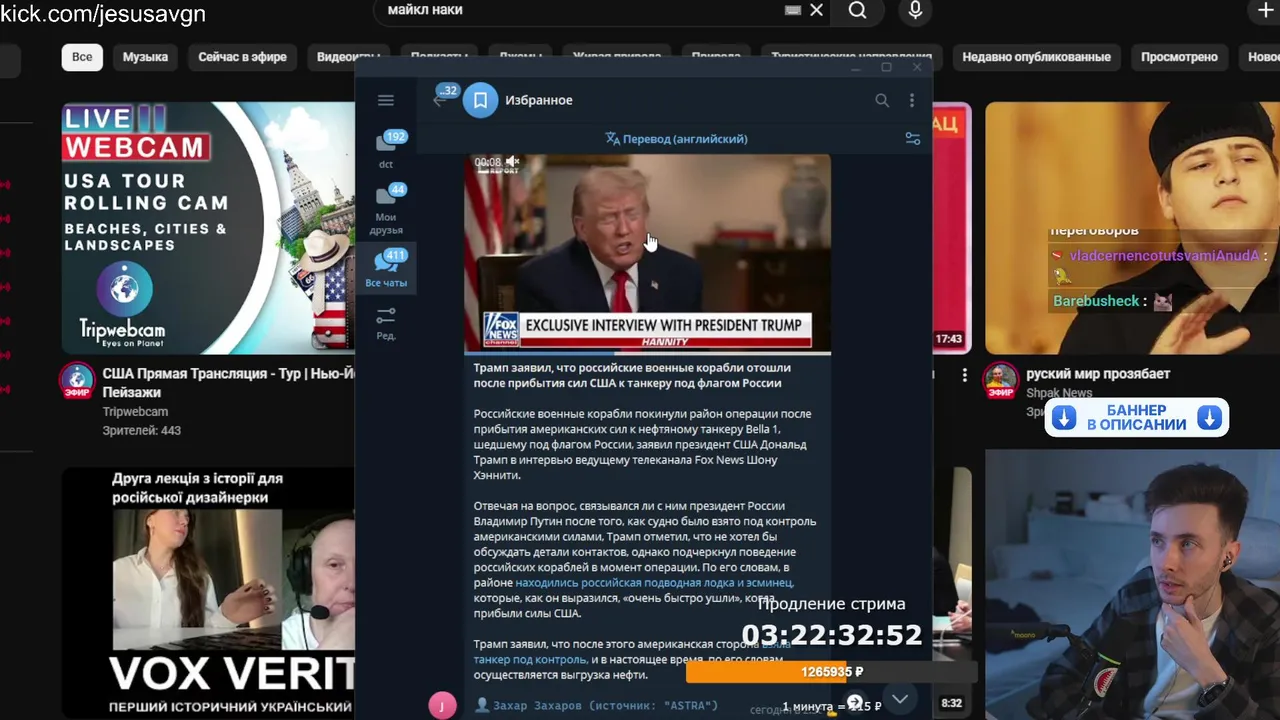Open the Мои друзья chat folder
Image resolution: width=1280 pixels, height=720 pixels.
point(386,209)
